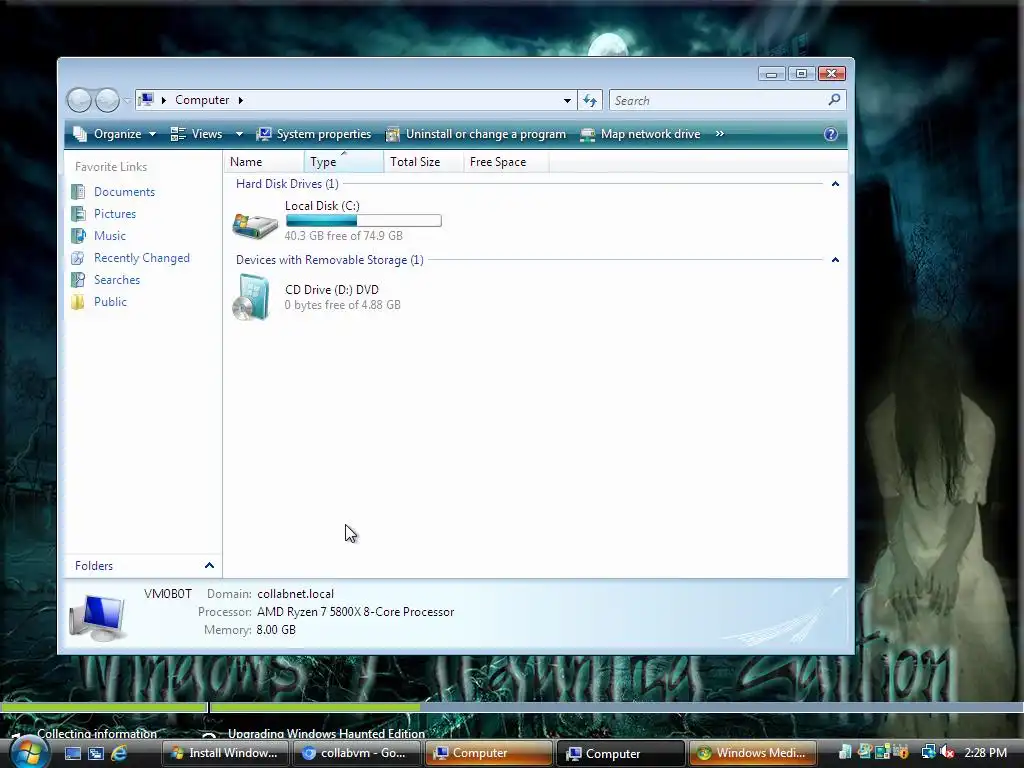Click the Local Disk (C:) drive icon

(255, 224)
